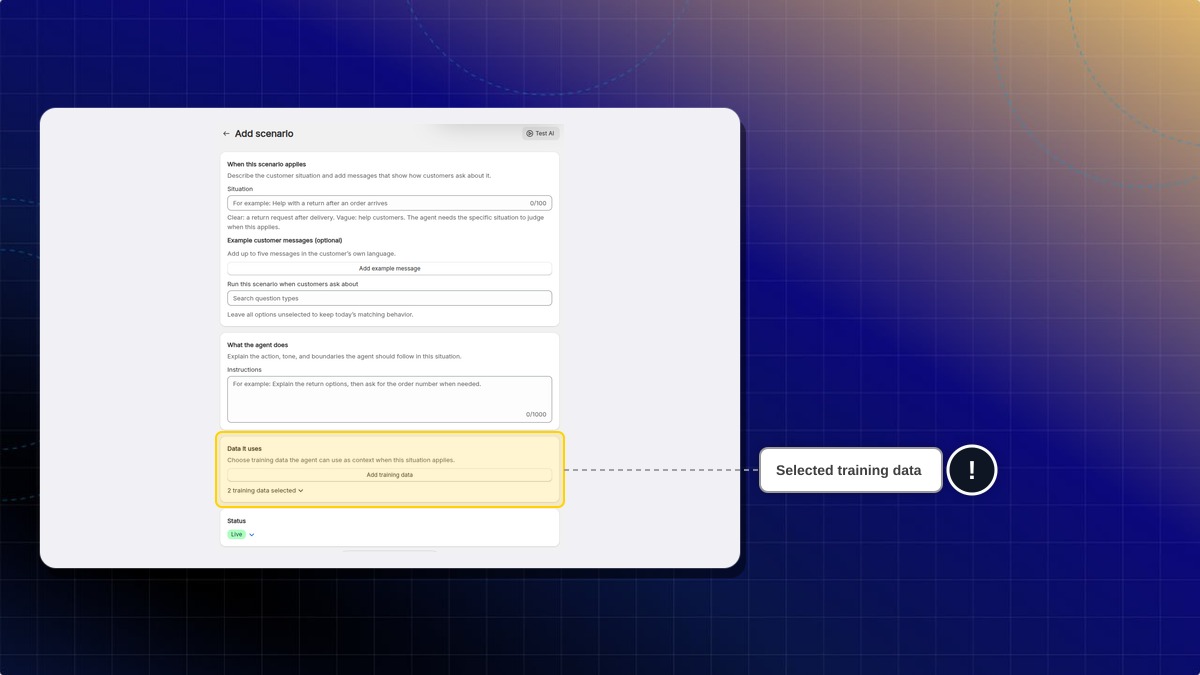Click the Add example message button
Viewport: 1200px width, 675px height.
coord(389,268)
